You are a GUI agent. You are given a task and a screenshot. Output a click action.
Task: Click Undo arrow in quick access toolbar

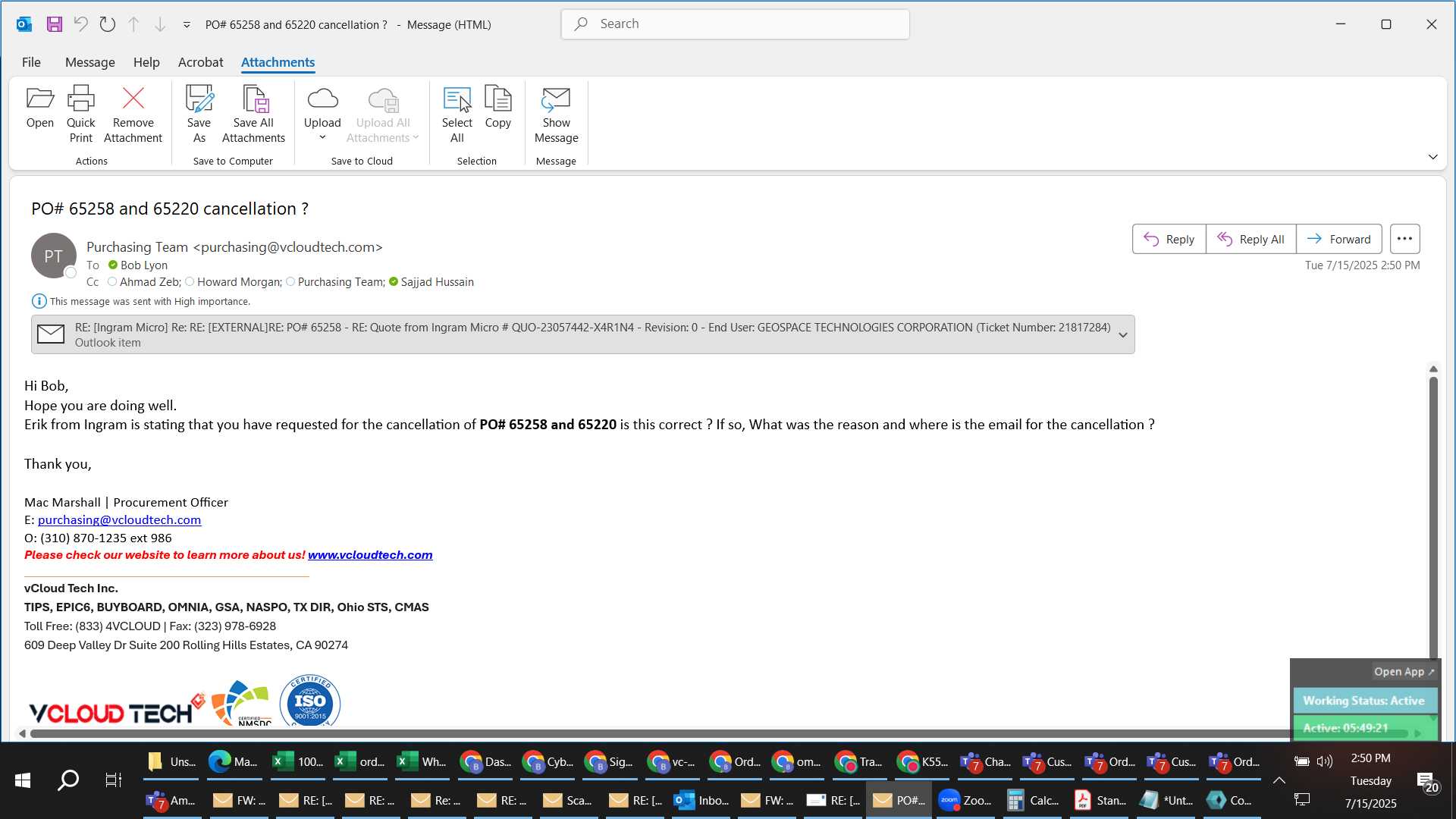(80, 24)
